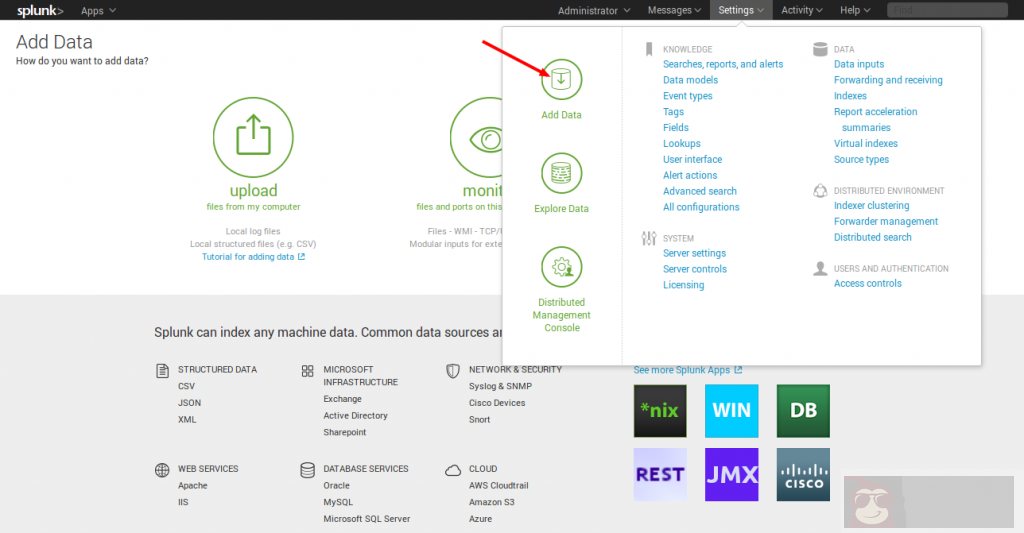Open Event types settings

click(688, 96)
